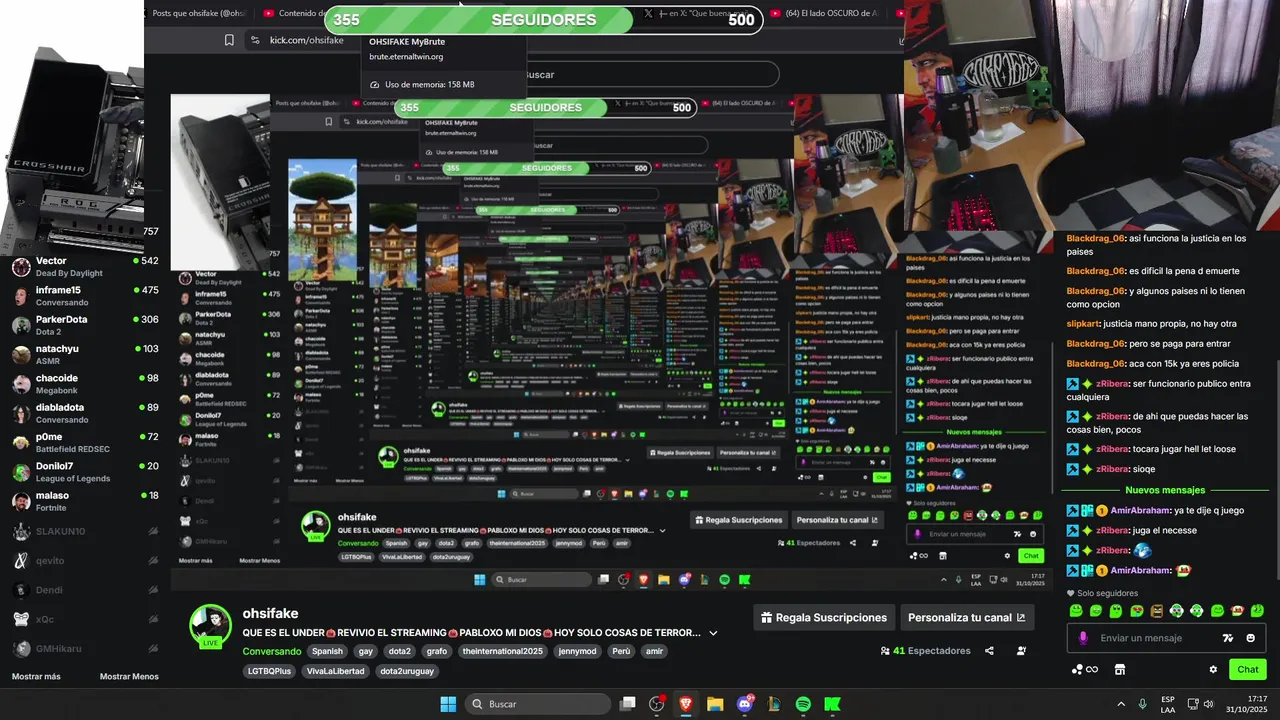Viewport: 1280px width, 720px height.
Task: Click the microphone icon in system tray
Action: [x=1142, y=704]
